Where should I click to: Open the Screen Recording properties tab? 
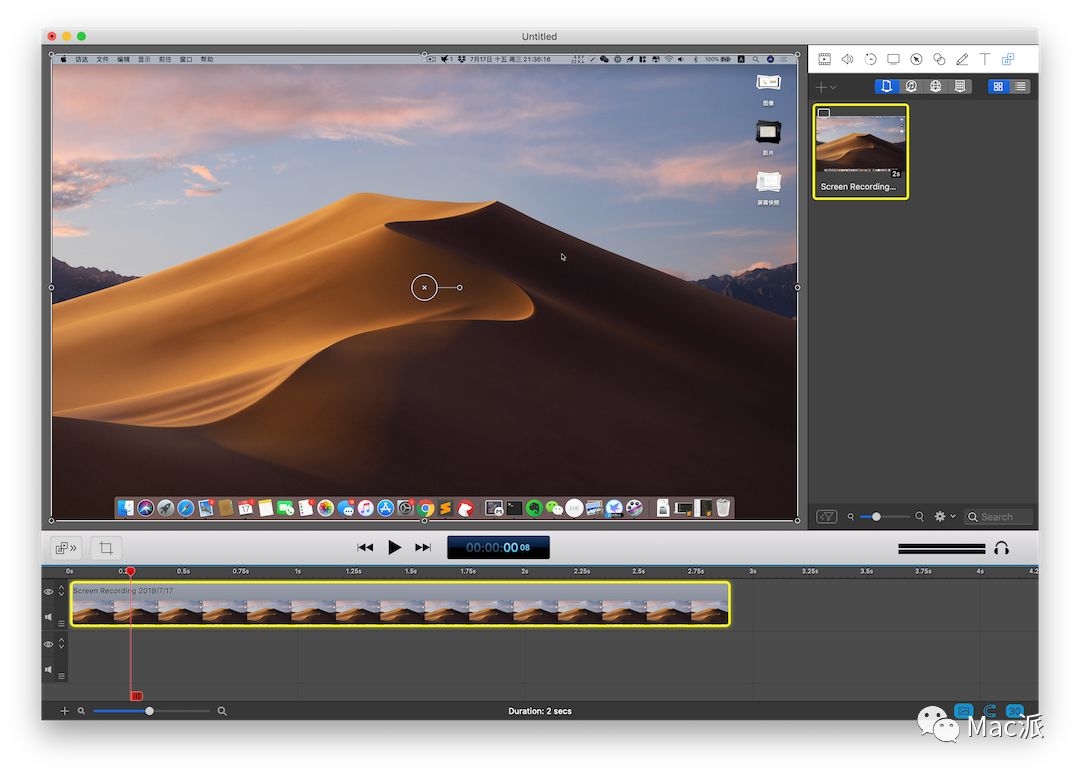point(893,59)
